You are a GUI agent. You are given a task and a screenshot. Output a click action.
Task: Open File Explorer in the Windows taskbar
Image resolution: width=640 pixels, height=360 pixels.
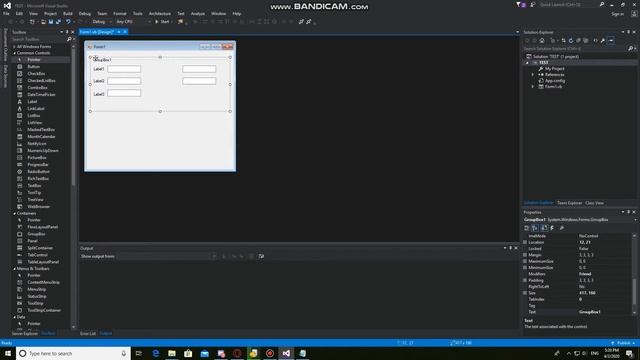pyautogui.click(x=172, y=353)
